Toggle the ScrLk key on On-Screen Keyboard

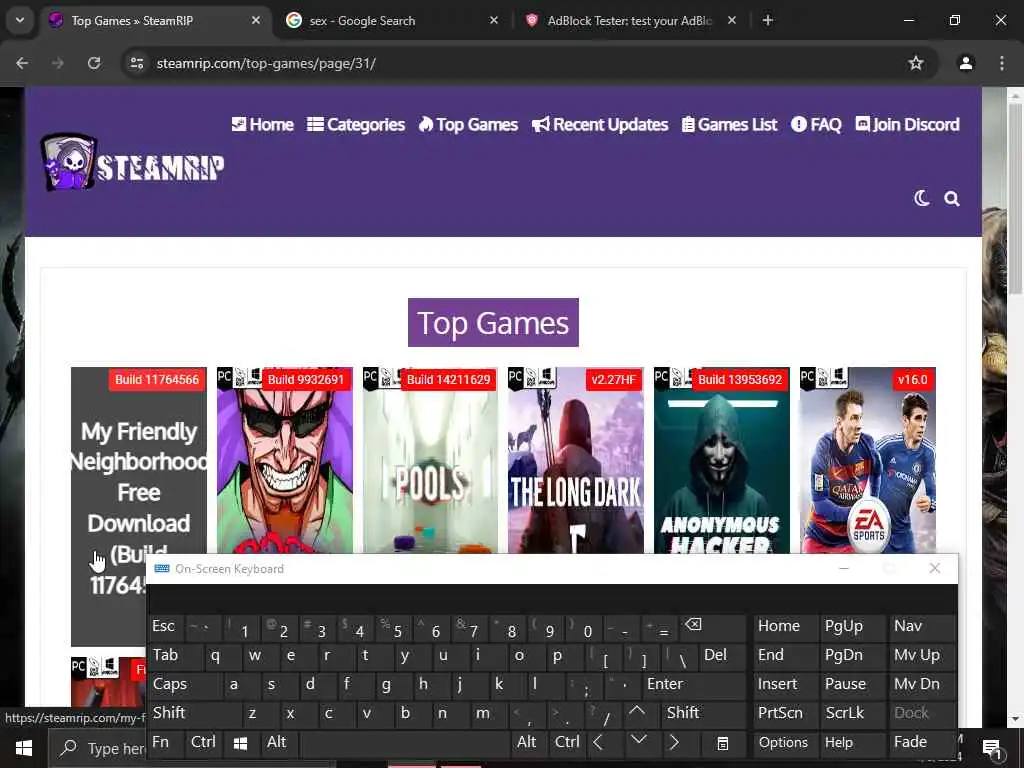[x=852, y=712]
